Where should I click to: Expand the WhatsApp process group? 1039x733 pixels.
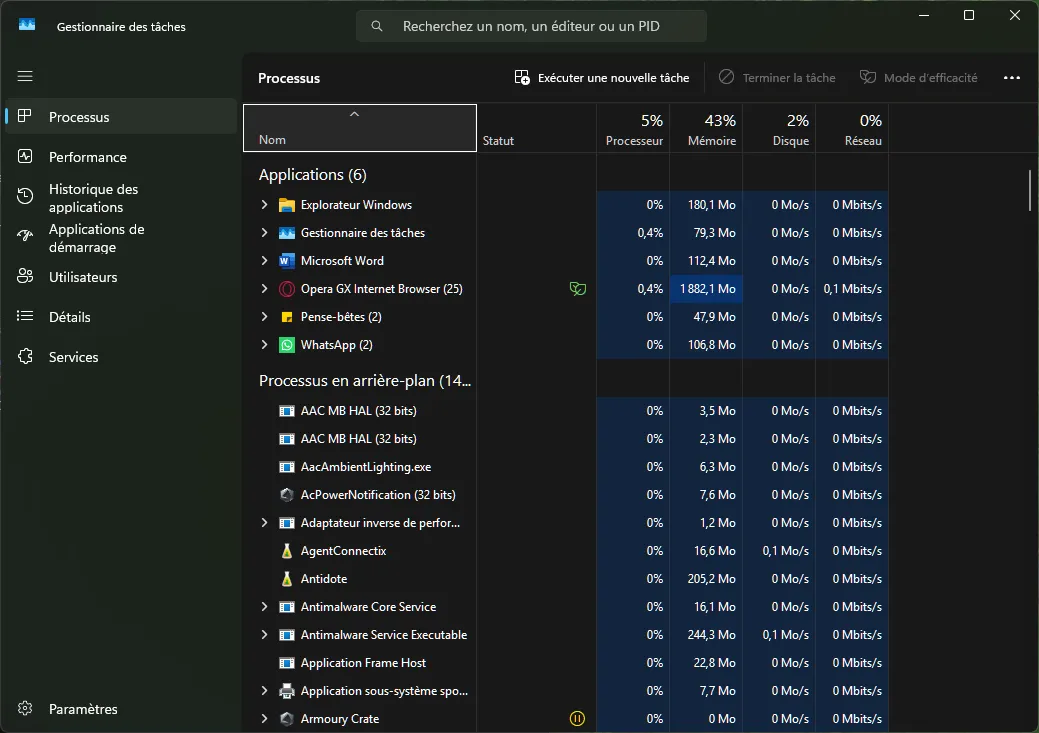tap(264, 345)
